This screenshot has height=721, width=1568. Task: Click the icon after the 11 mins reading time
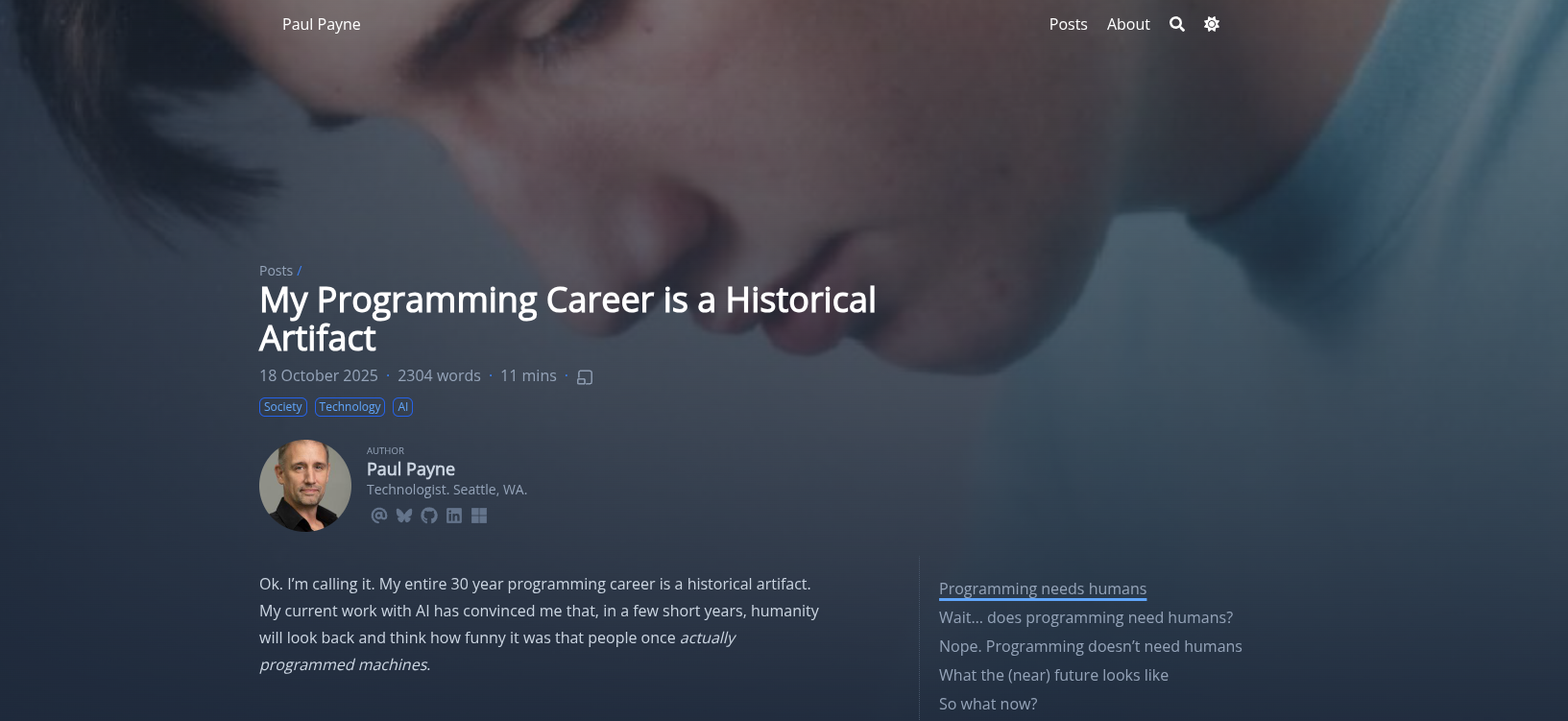pos(585,377)
